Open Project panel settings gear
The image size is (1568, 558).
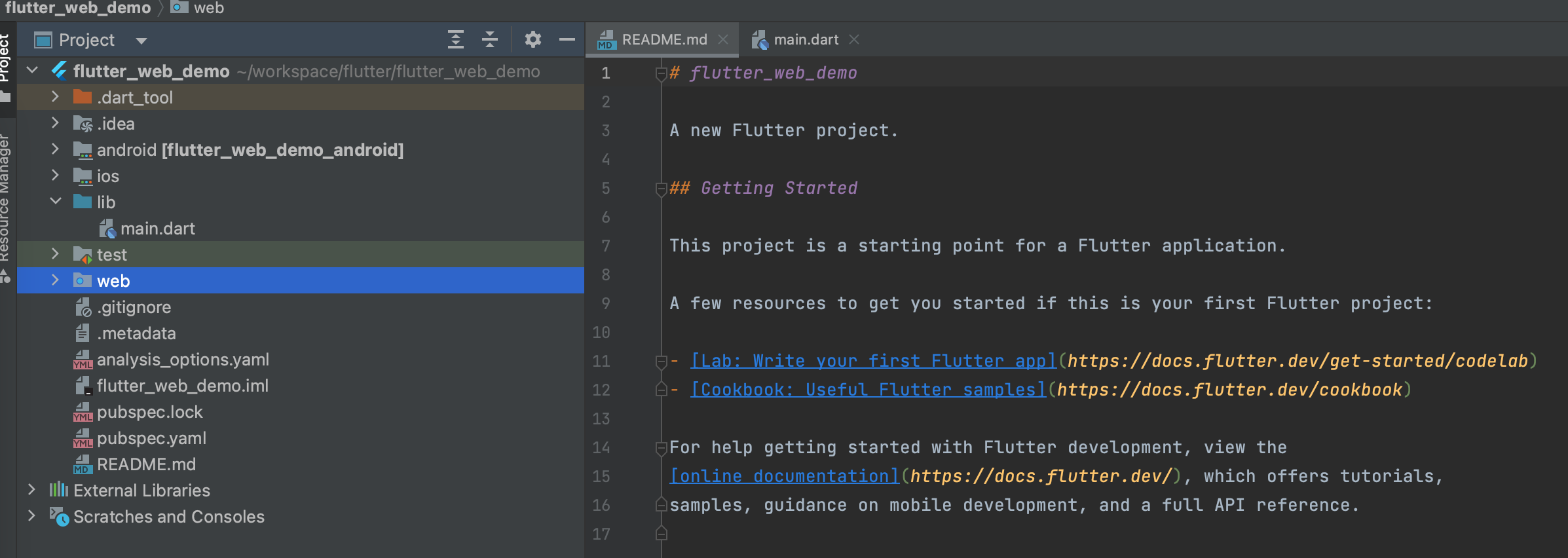click(533, 40)
